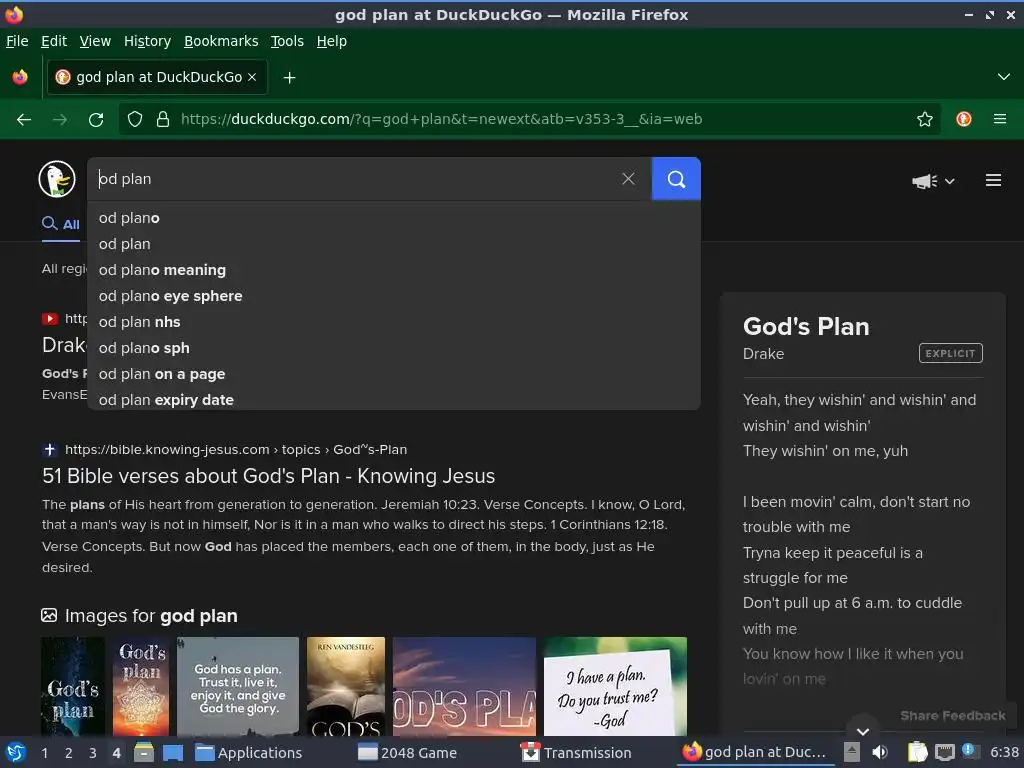
Task: Expand lyrics with the down chevron
Action: (863, 731)
